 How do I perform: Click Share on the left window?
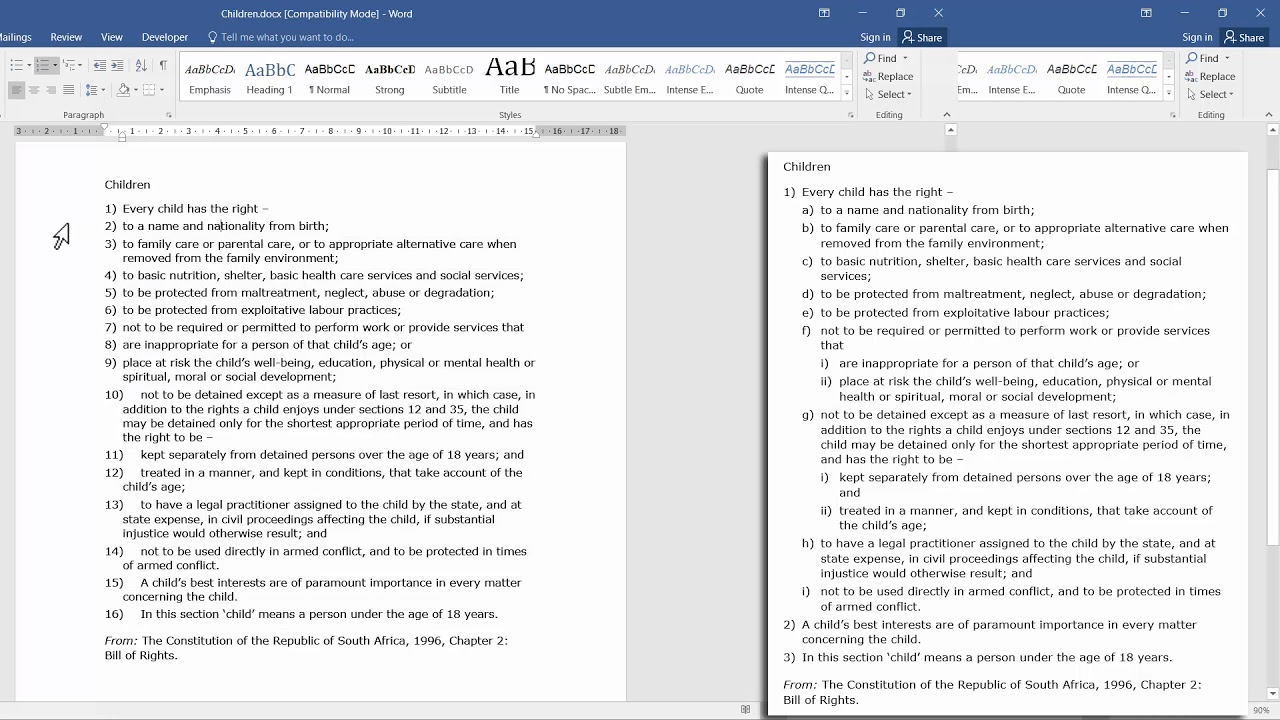[x=922, y=37]
